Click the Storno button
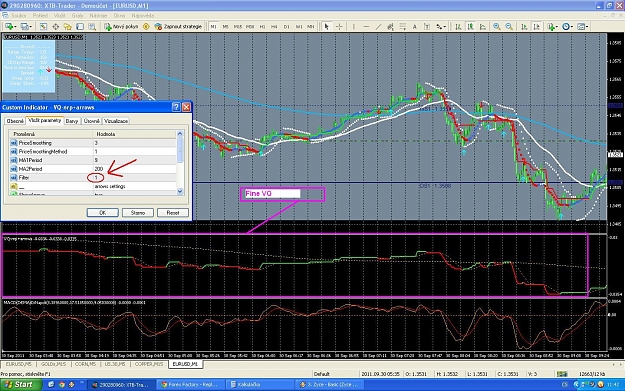Screen dimensions: 625x391 138,213
